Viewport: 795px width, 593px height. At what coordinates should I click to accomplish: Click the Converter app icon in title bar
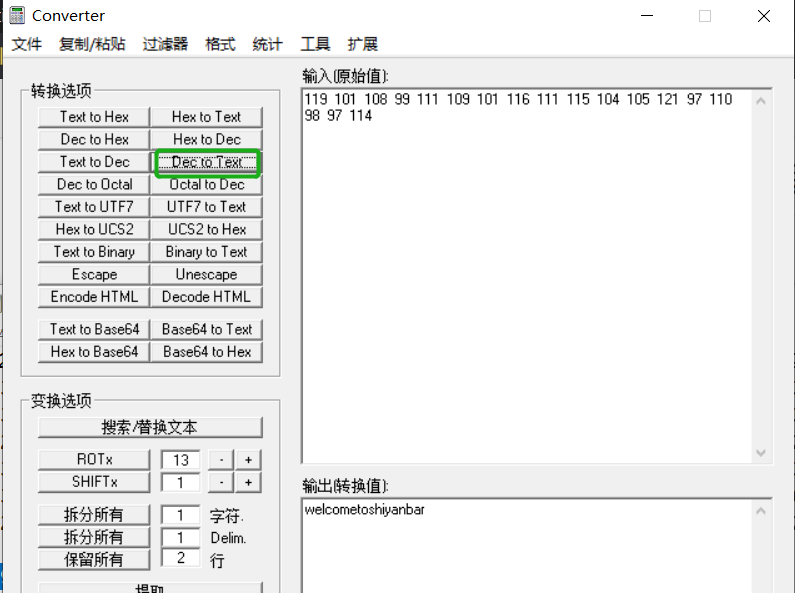pyautogui.click(x=17, y=15)
